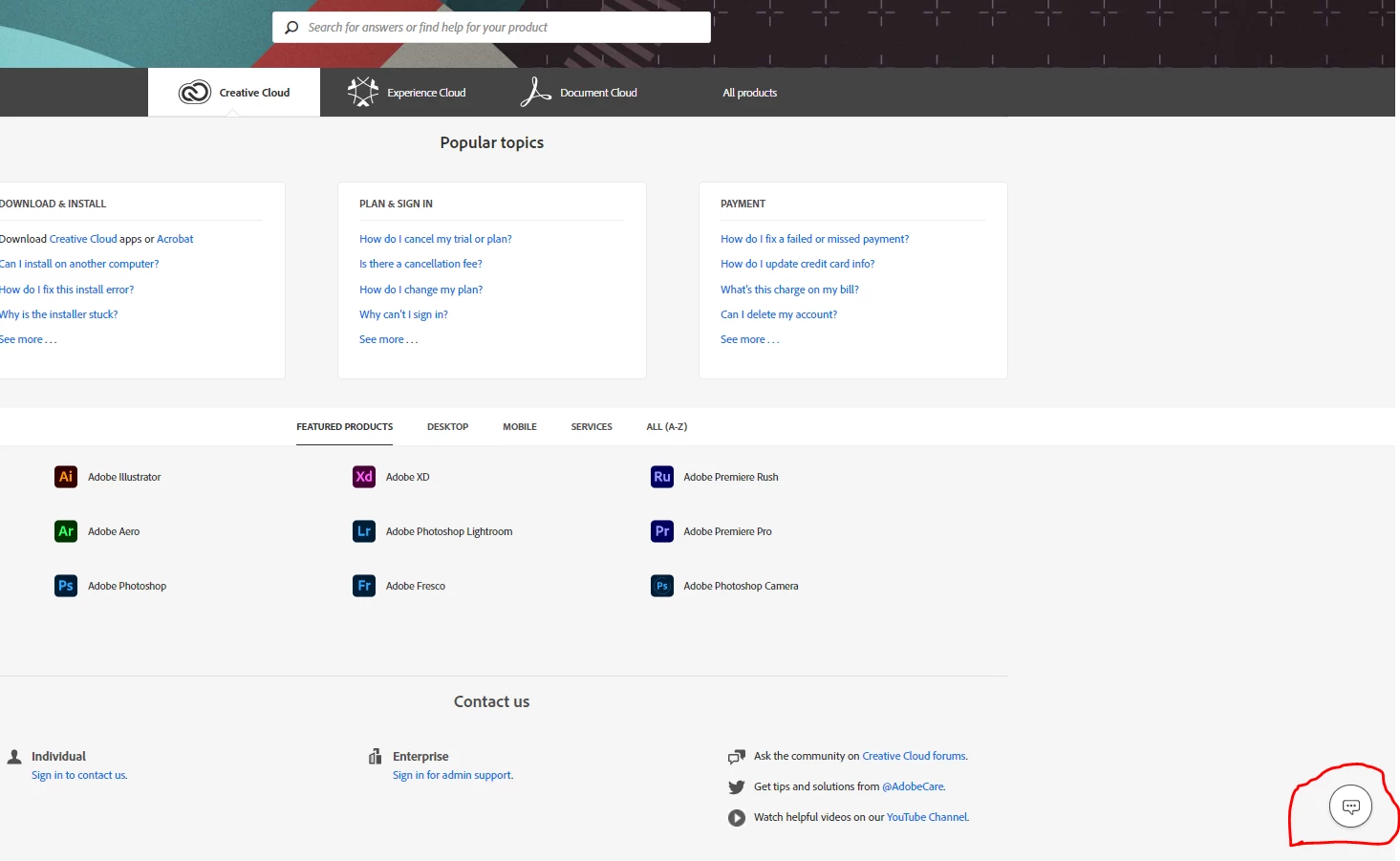Open the Creative Cloud forums link
The height and width of the screenshot is (861, 1400).
point(915,756)
